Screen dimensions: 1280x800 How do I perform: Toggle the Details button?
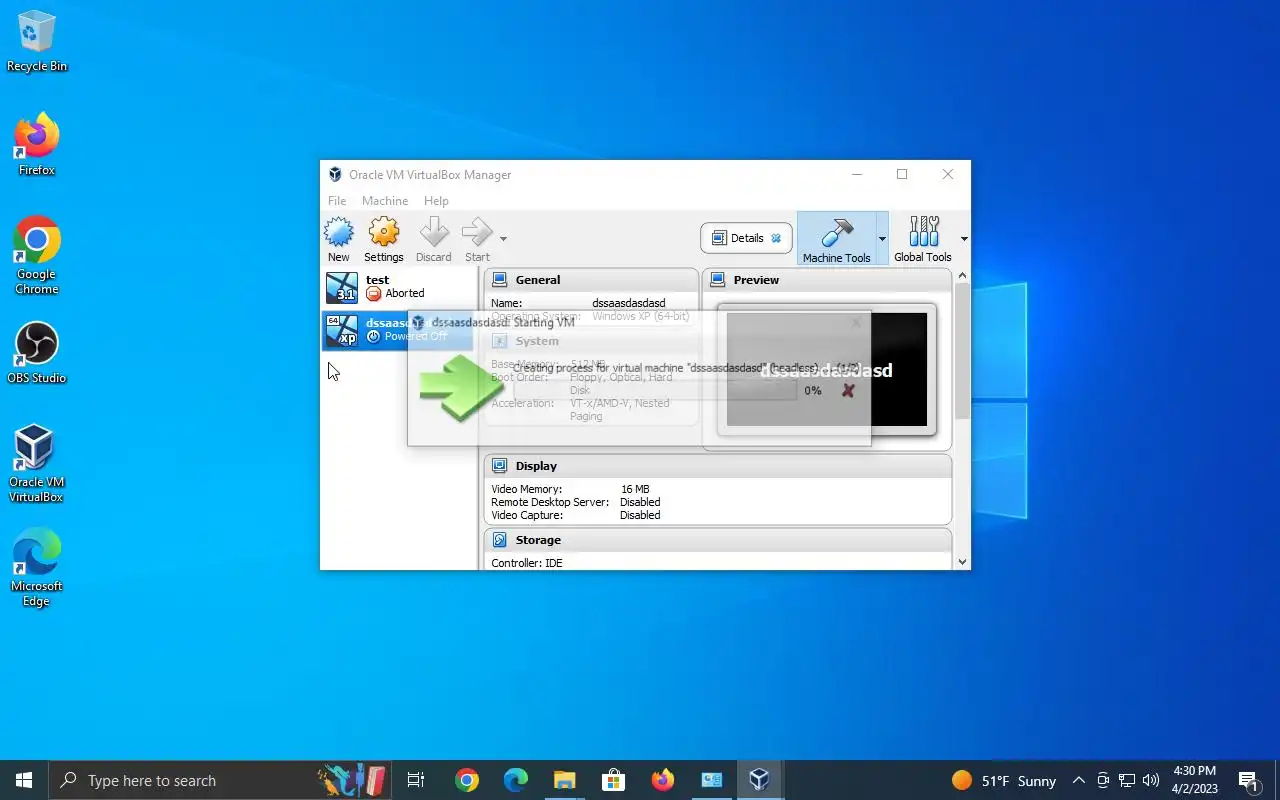746,238
